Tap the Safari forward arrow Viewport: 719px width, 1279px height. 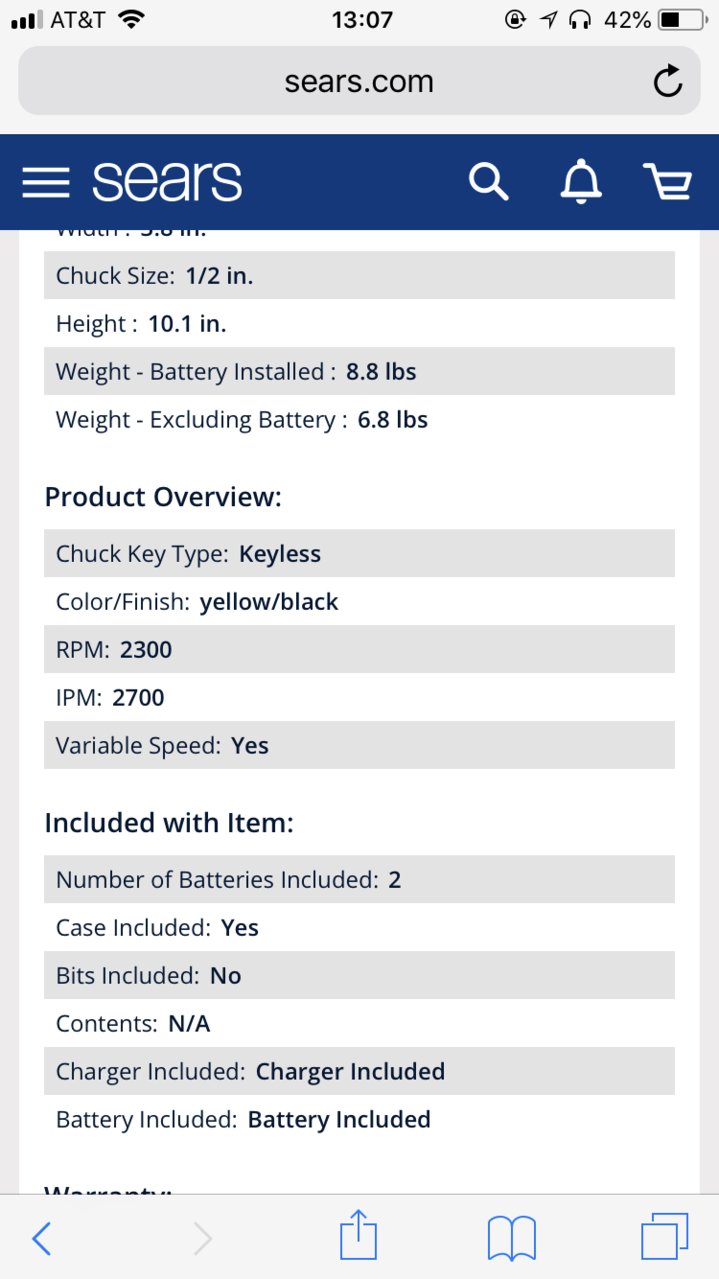[x=202, y=1239]
